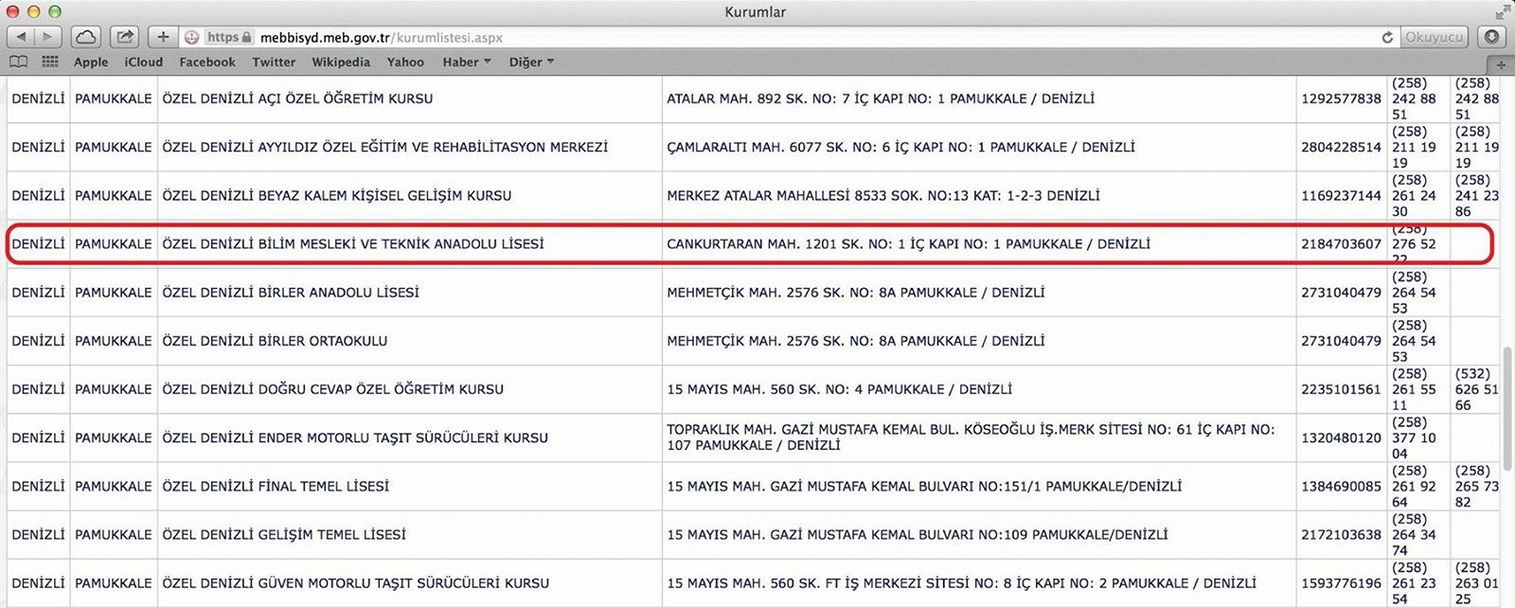The height and width of the screenshot is (608, 1515).
Task: Click the plus add bookmark button
Action: [x=163, y=37]
